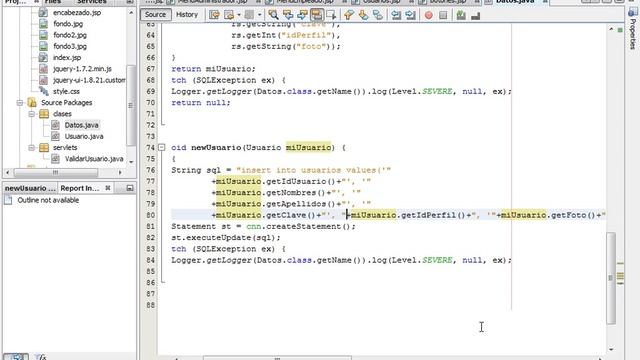
Task: Click the Find Next Occurrence icon
Action: point(302,15)
